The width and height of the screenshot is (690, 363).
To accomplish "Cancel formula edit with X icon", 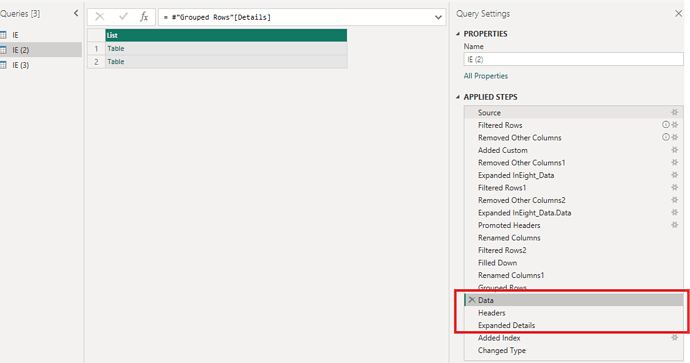I will (x=100, y=17).
